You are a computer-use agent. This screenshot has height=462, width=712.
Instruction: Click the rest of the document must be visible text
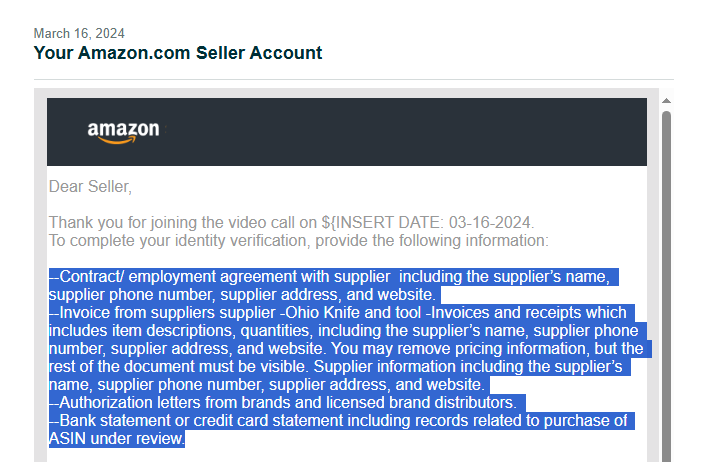pos(179,367)
